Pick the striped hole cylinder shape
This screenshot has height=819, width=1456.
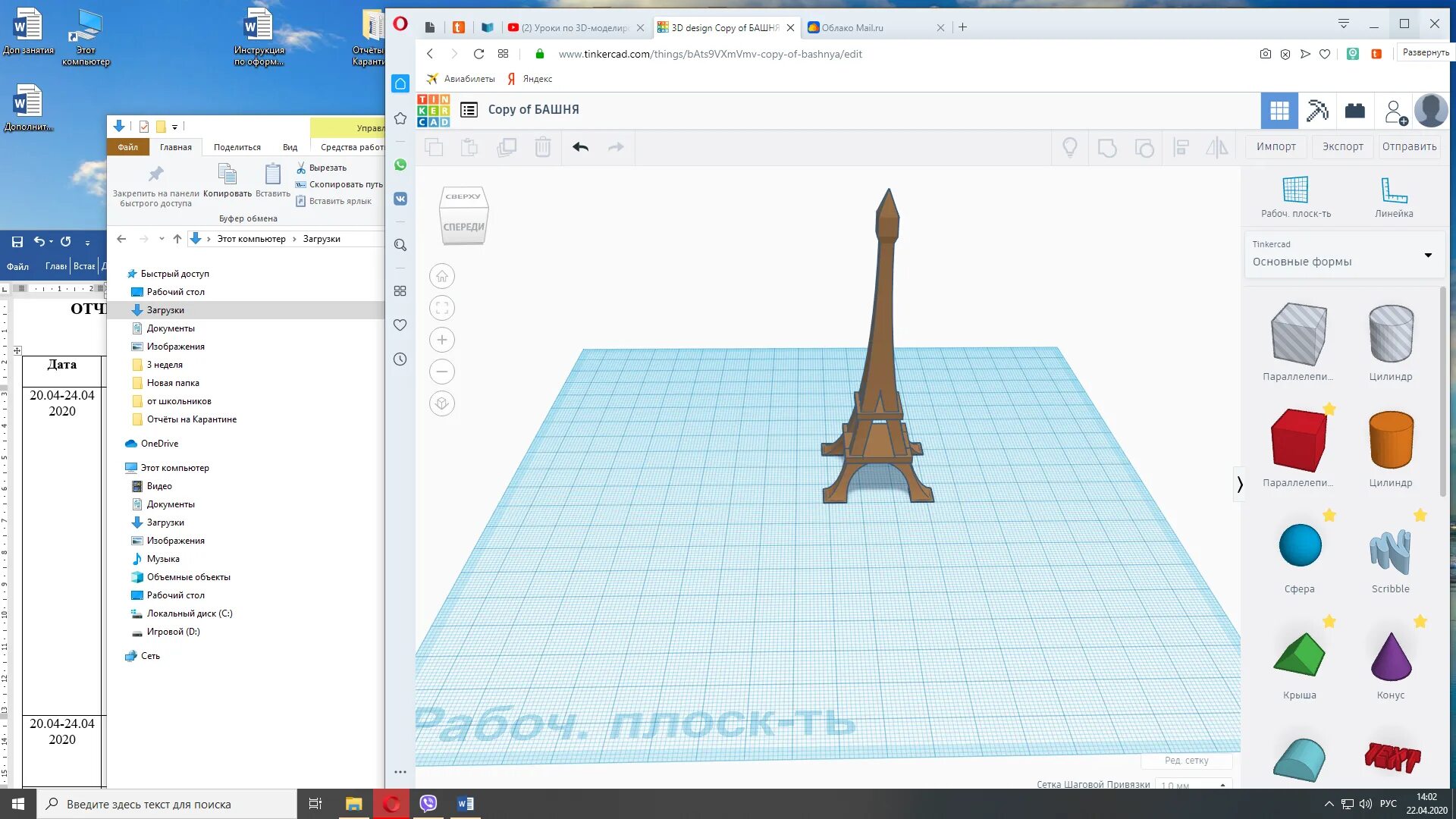click(x=1391, y=334)
